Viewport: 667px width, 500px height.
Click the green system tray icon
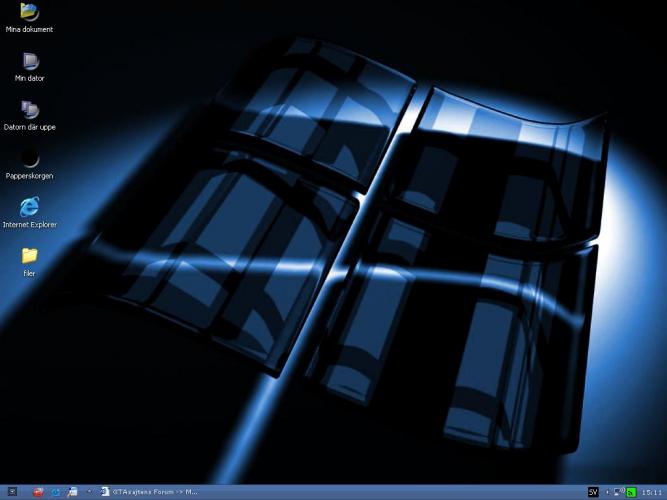pos(631,492)
